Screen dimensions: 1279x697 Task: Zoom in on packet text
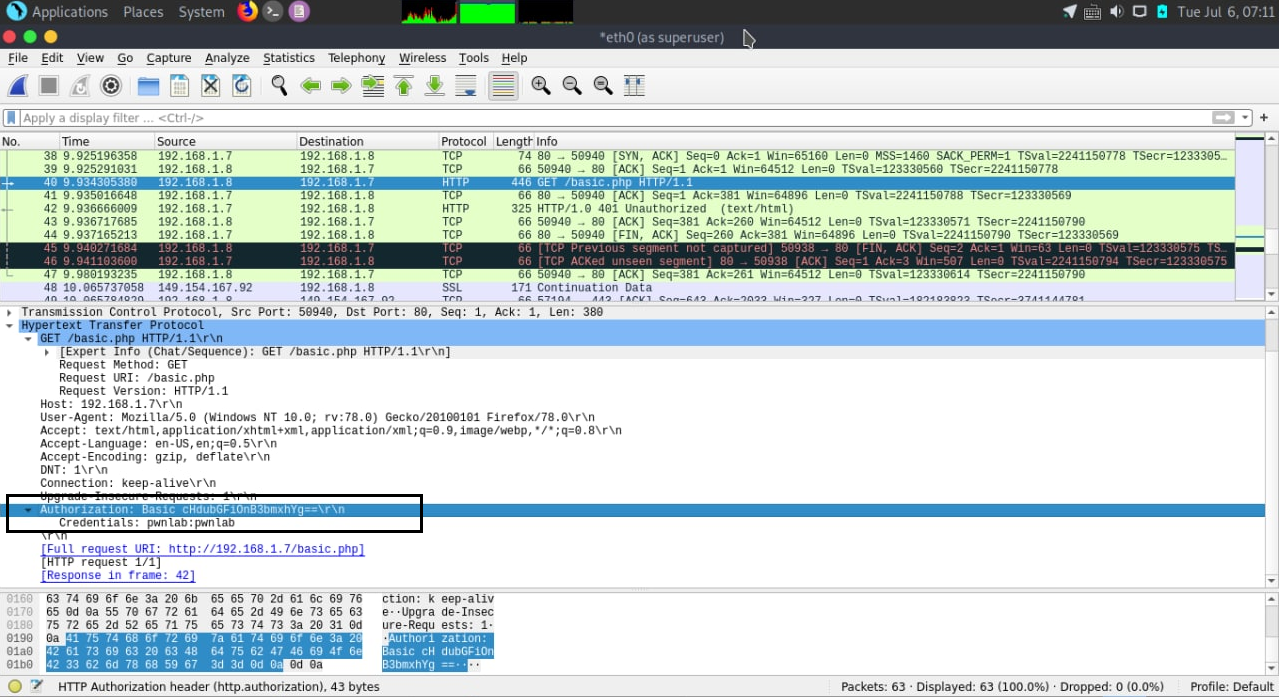[x=541, y=86]
